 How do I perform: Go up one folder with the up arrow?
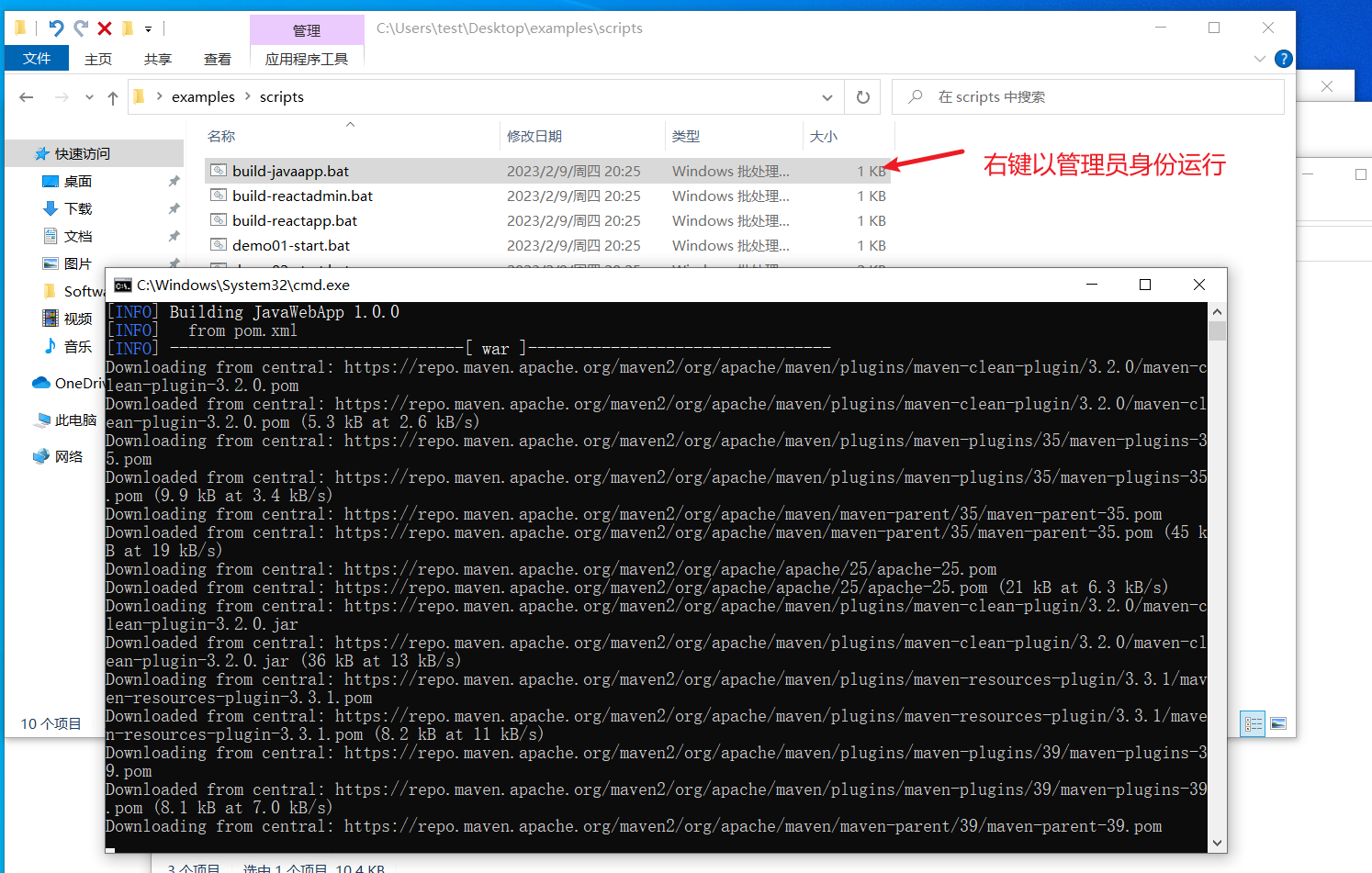point(112,97)
